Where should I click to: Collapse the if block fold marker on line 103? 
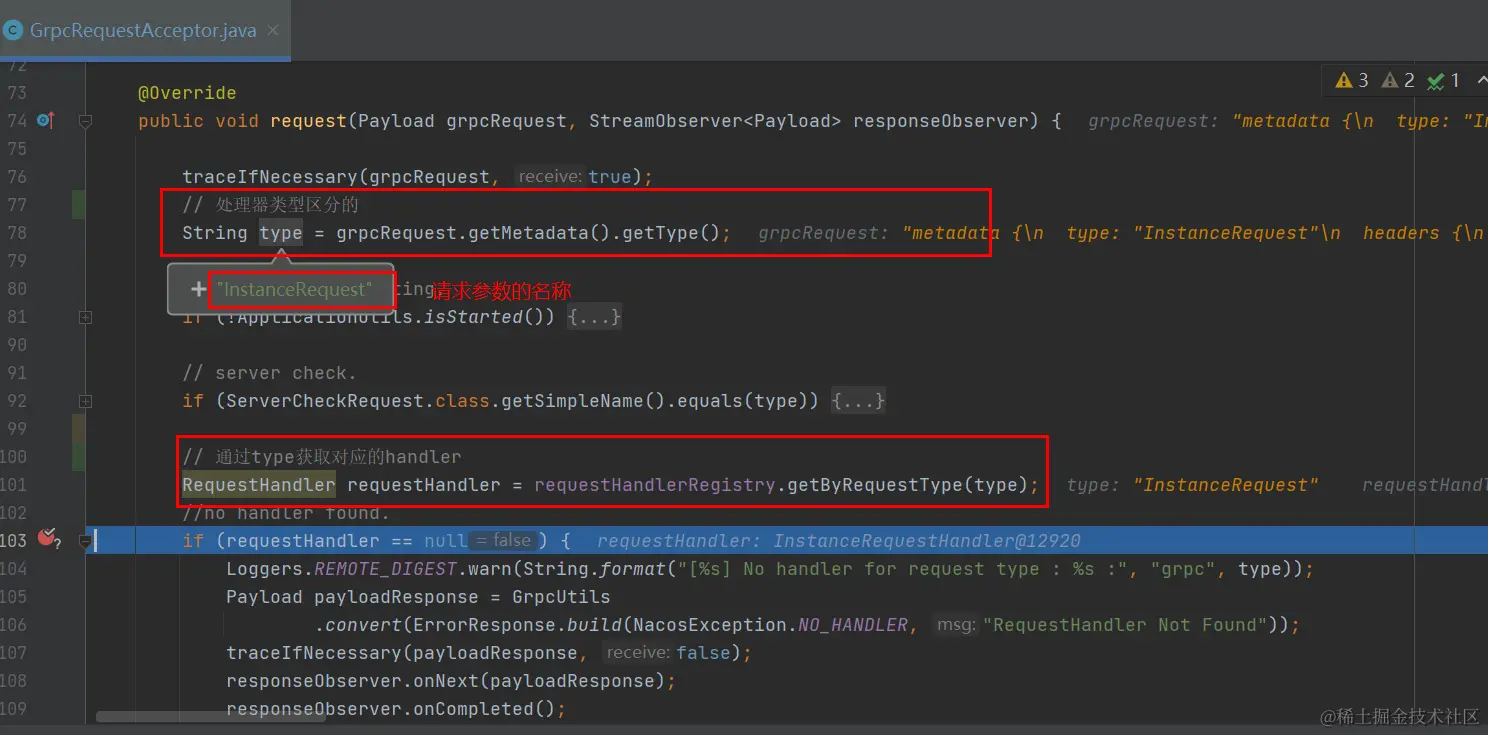click(x=86, y=541)
